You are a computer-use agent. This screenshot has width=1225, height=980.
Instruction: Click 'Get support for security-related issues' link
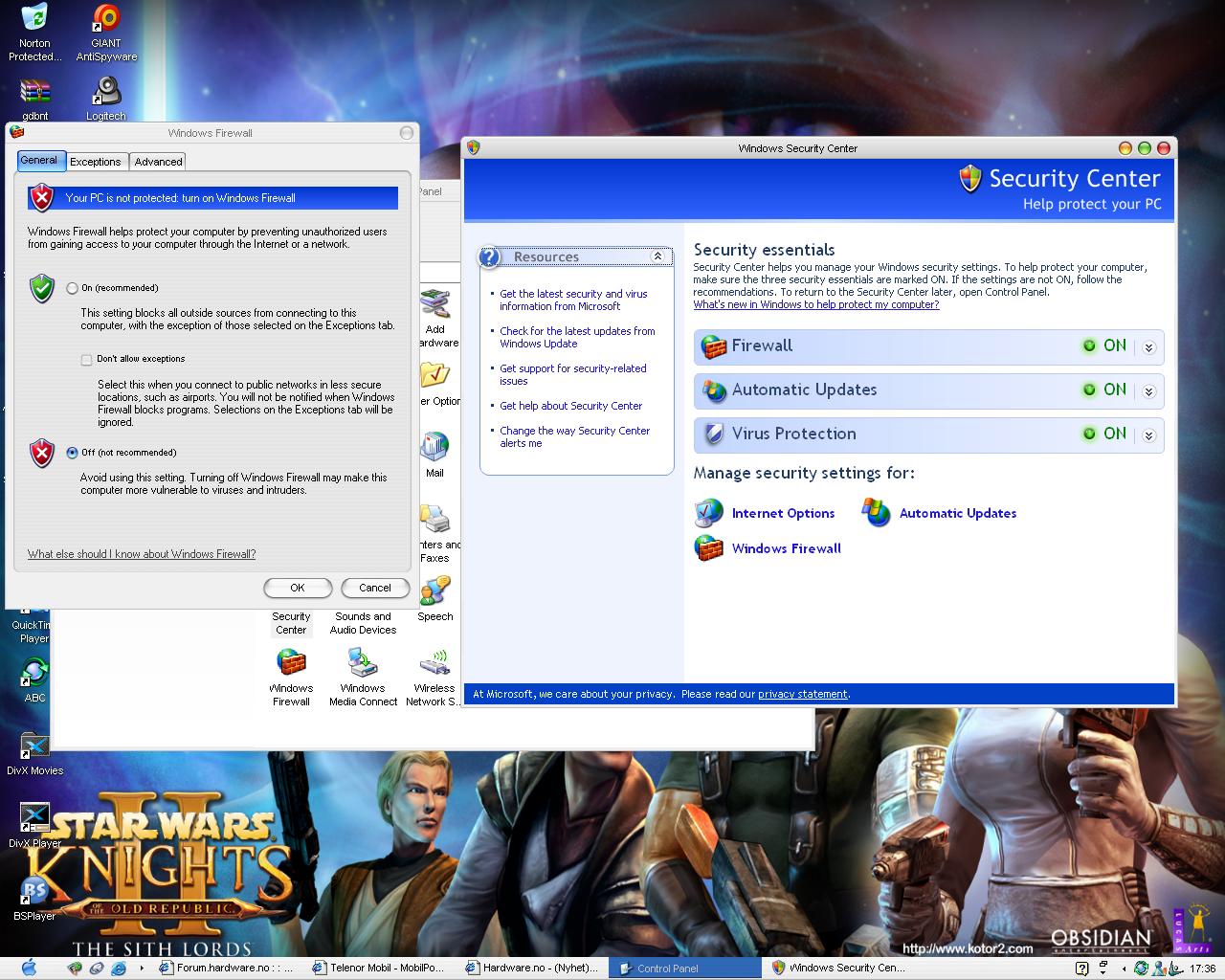[x=572, y=374]
